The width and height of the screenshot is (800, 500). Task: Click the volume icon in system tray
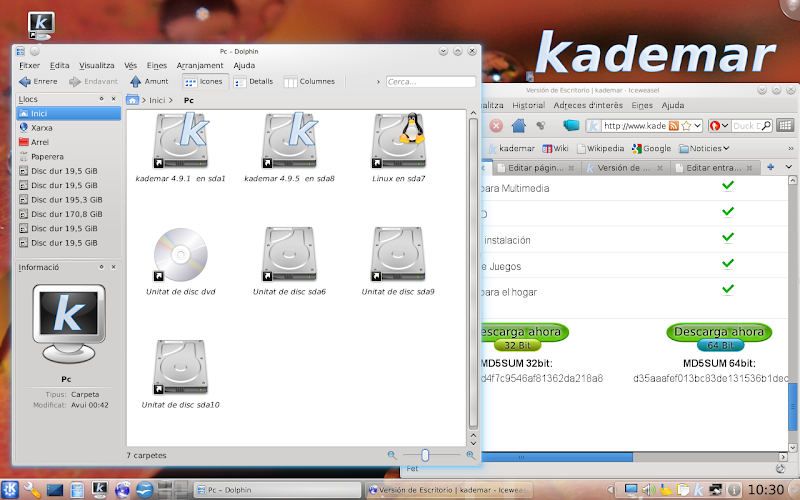point(648,490)
